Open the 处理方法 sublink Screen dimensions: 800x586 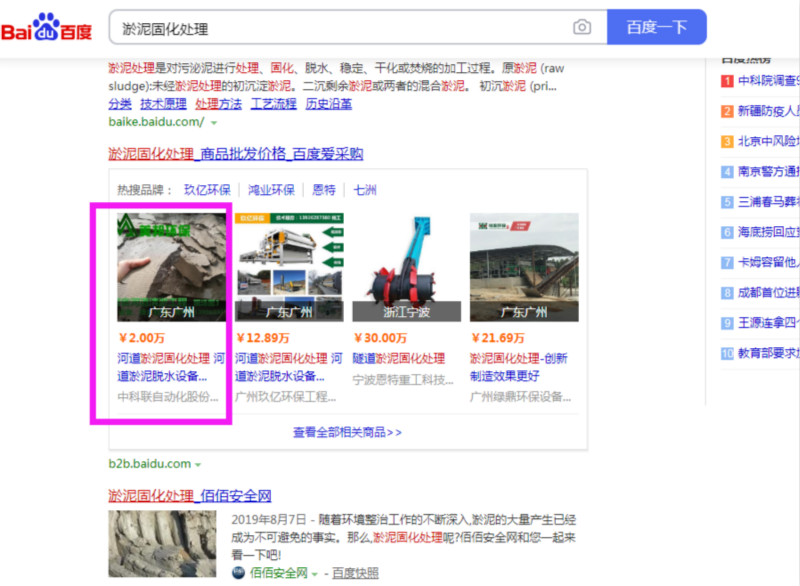tap(218, 104)
